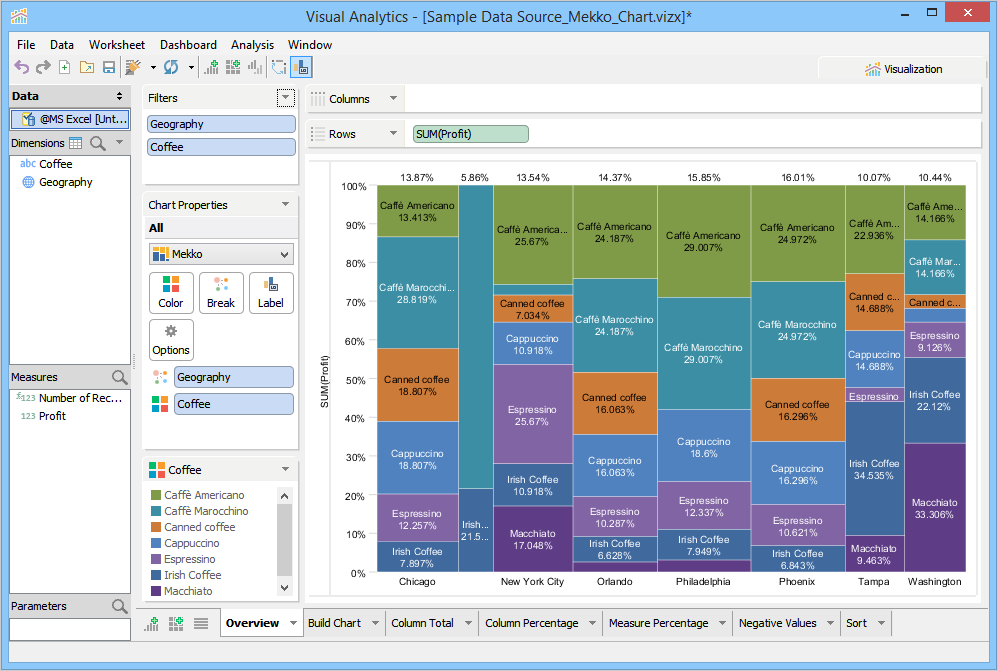
Task: Open the Rows shelf dropdown arrow
Action: [393, 134]
